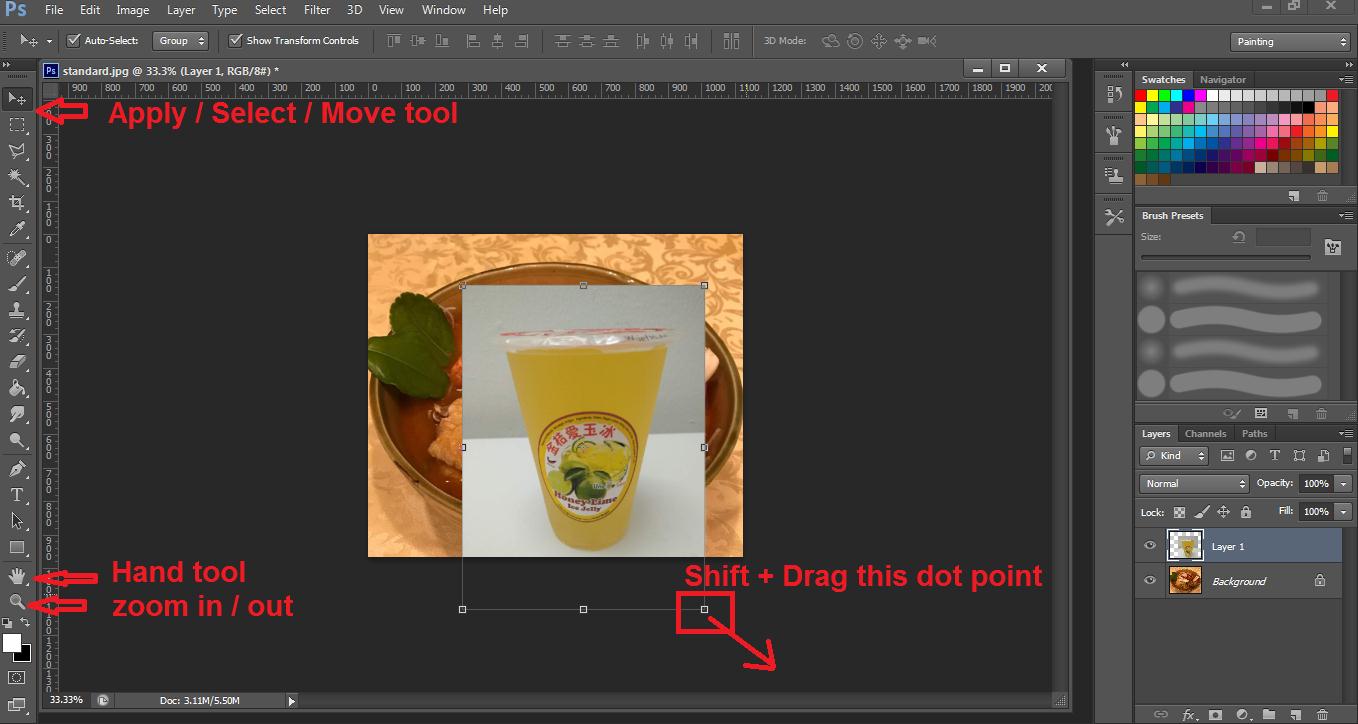Expand the Painting workspace dropdown
Image resolution: width=1358 pixels, height=724 pixels.
(1290, 42)
